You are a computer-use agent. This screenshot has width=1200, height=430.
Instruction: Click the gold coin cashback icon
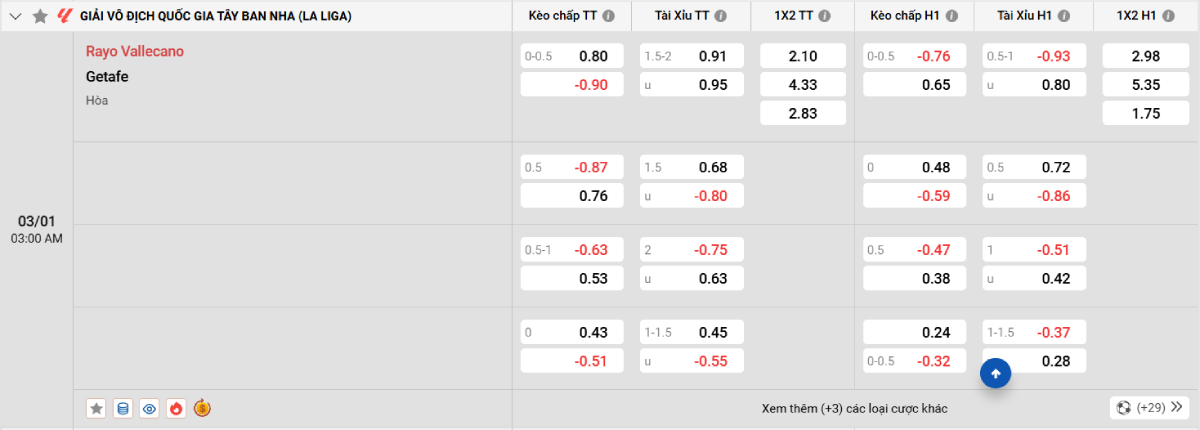coord(202,408)
